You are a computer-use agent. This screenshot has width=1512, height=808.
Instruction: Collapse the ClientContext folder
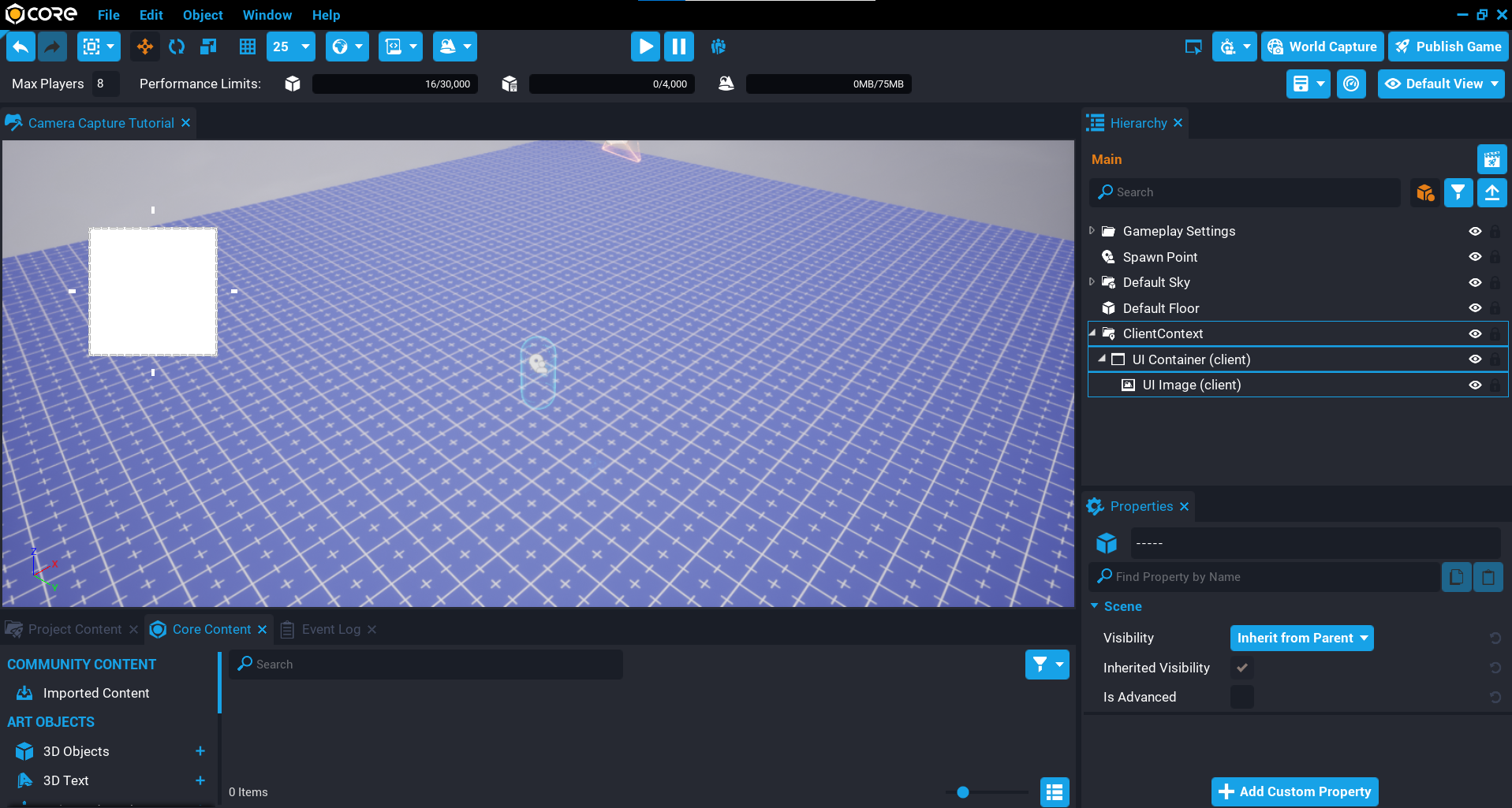tap(1094, 333)
